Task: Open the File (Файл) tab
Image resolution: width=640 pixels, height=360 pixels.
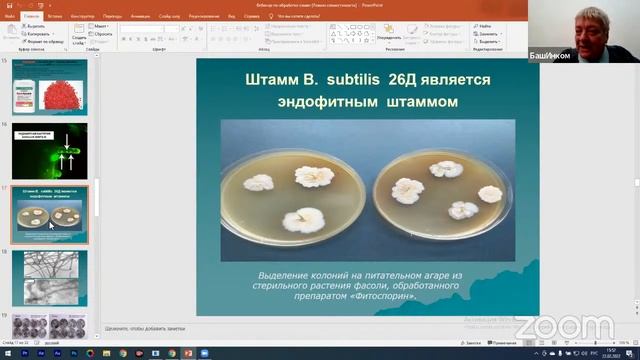Action: pyautogui.click(x=10, y=16)
